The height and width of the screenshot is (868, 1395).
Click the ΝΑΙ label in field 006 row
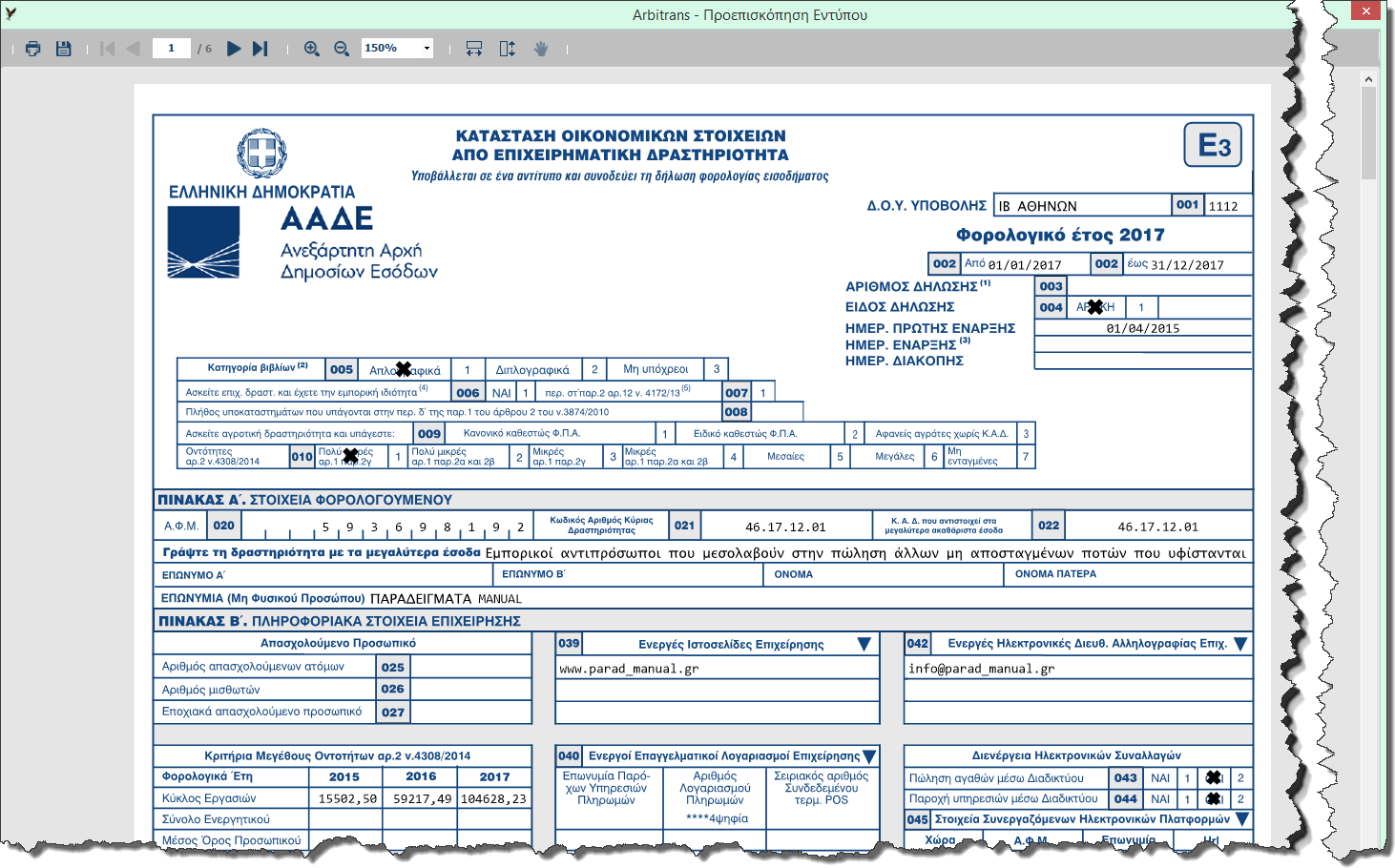point(502,393)
